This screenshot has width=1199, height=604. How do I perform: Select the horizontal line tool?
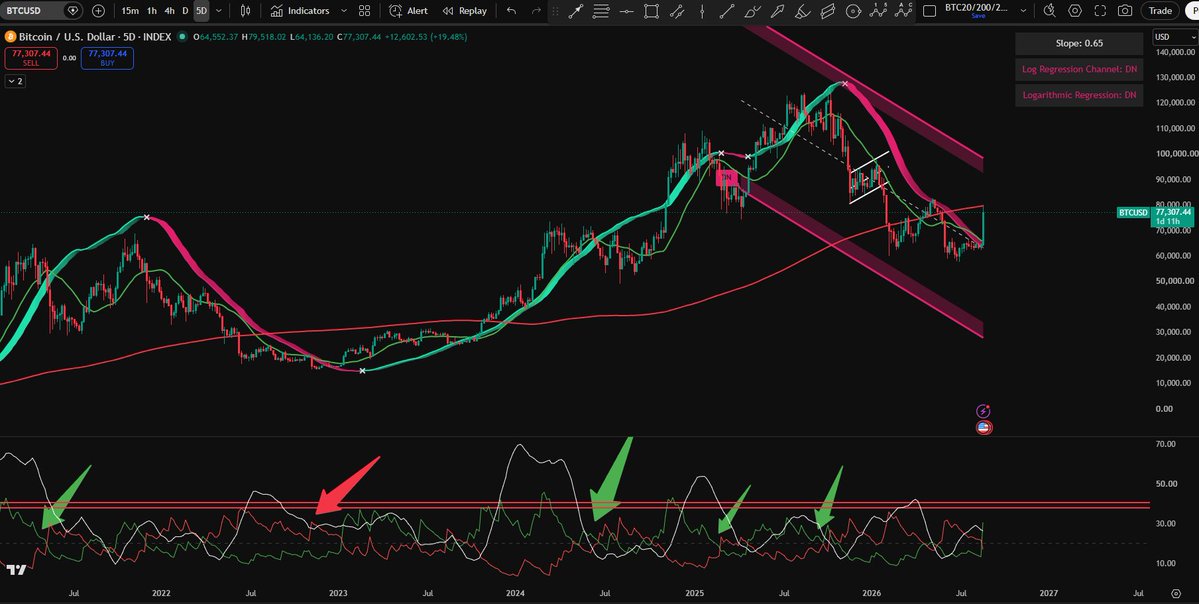click(626, 11)
